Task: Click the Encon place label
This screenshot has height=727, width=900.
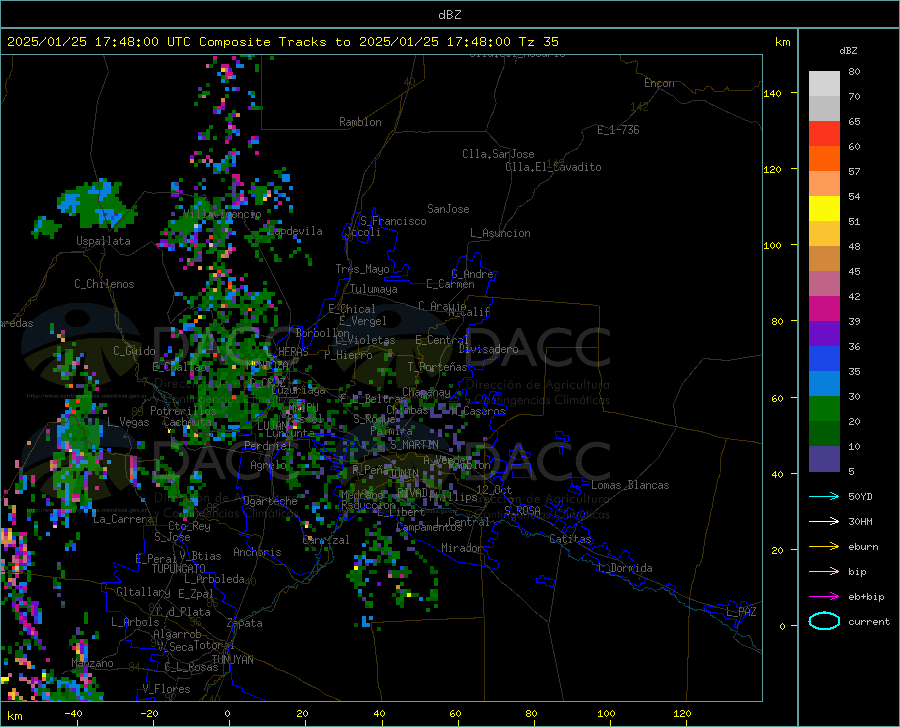Action: (x=659, y=83)
